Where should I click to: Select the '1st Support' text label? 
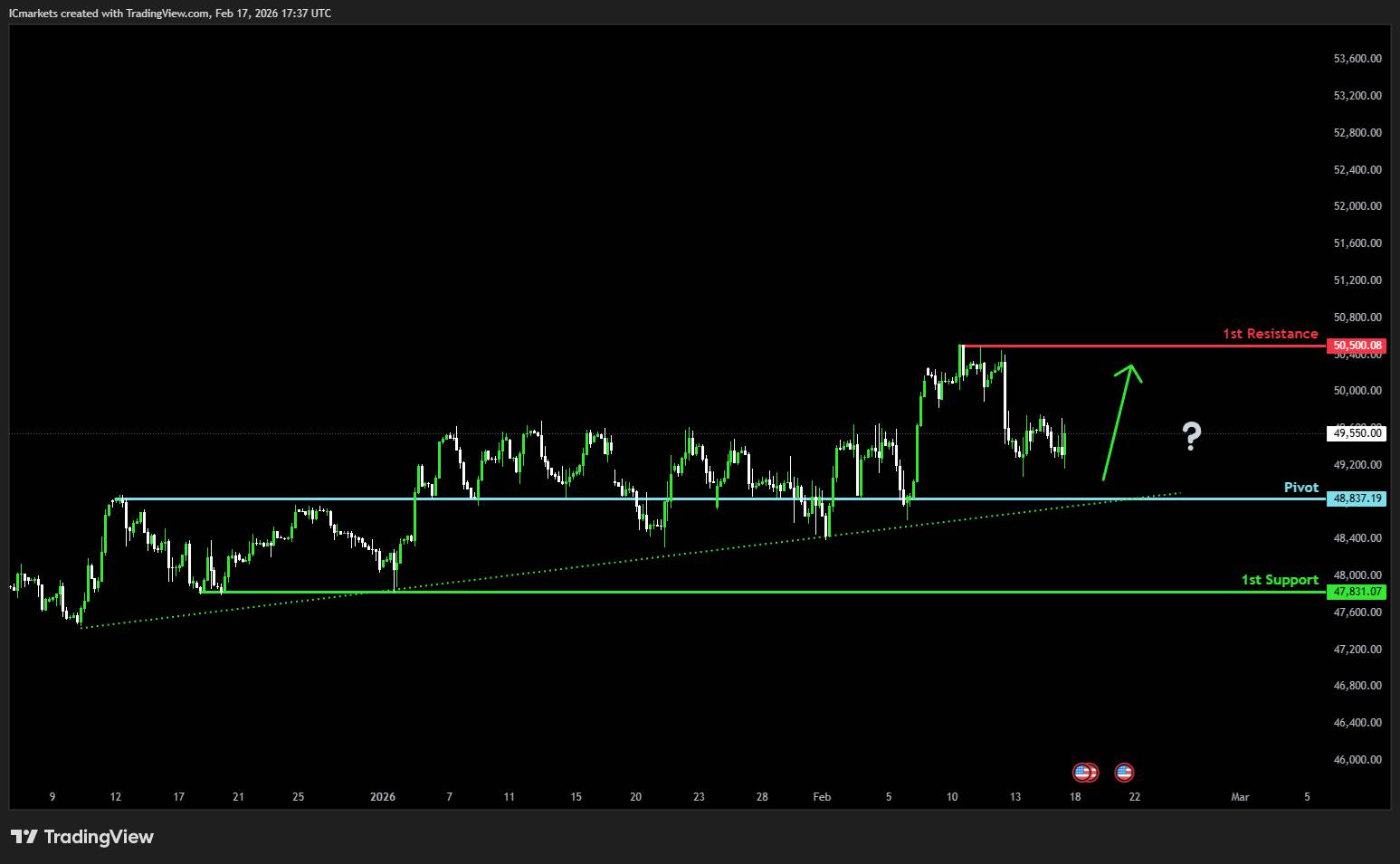point(1279,580)
